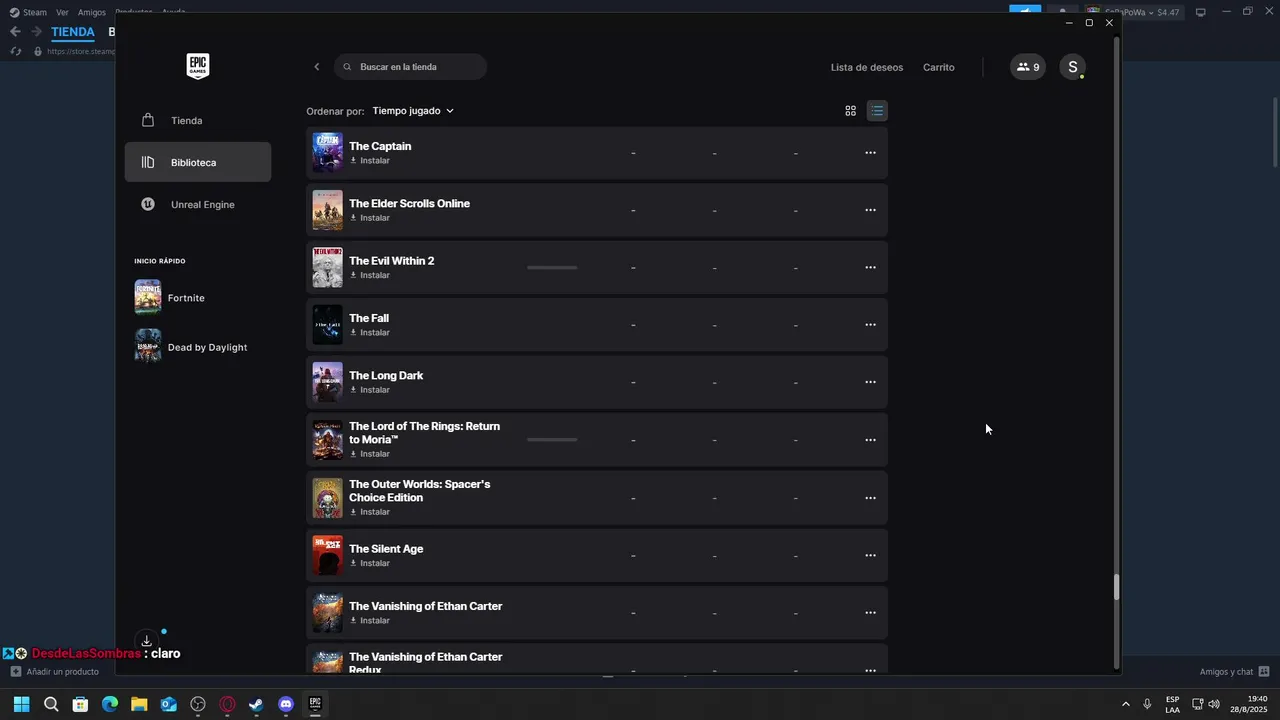Viewport: 1280px width, 720px height.
Task: Install The Long Dark
Action: pos(370,390)
